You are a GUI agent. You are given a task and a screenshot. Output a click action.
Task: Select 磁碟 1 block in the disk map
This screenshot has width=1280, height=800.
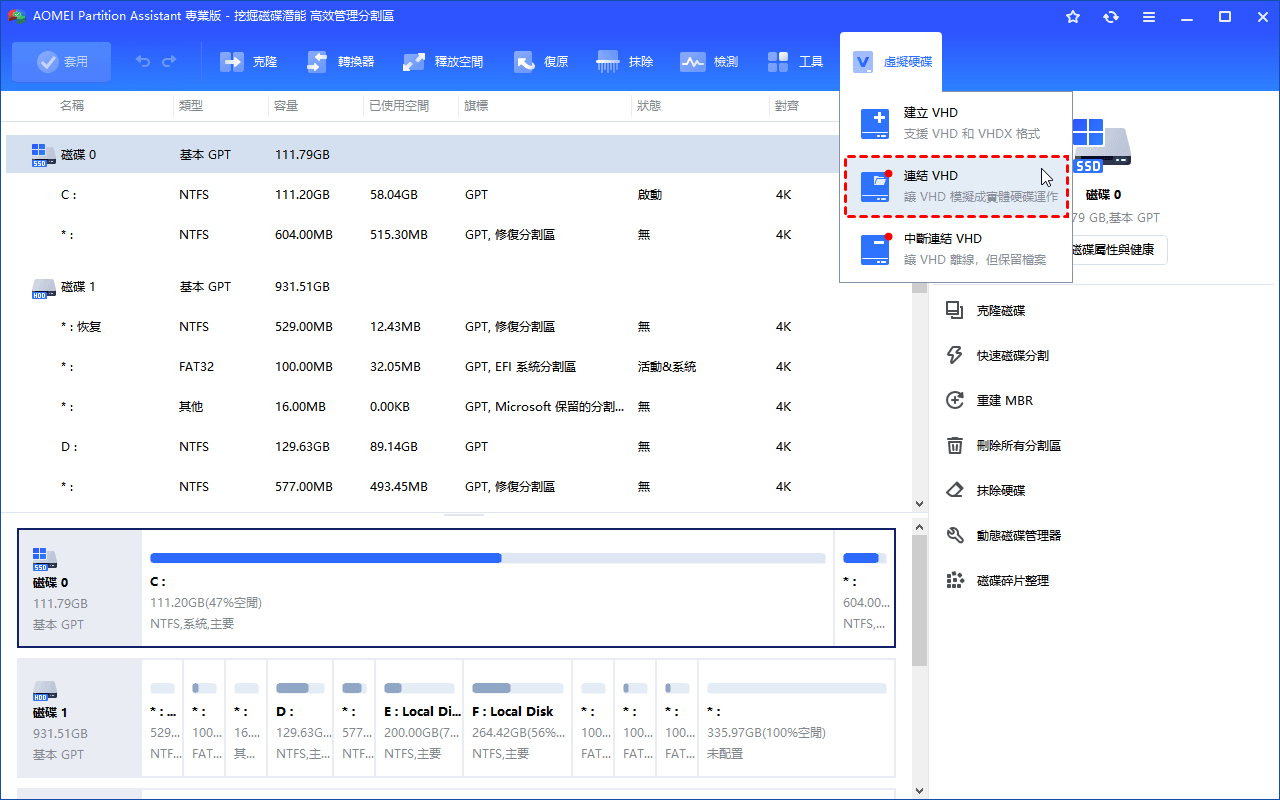pos(80,717)
